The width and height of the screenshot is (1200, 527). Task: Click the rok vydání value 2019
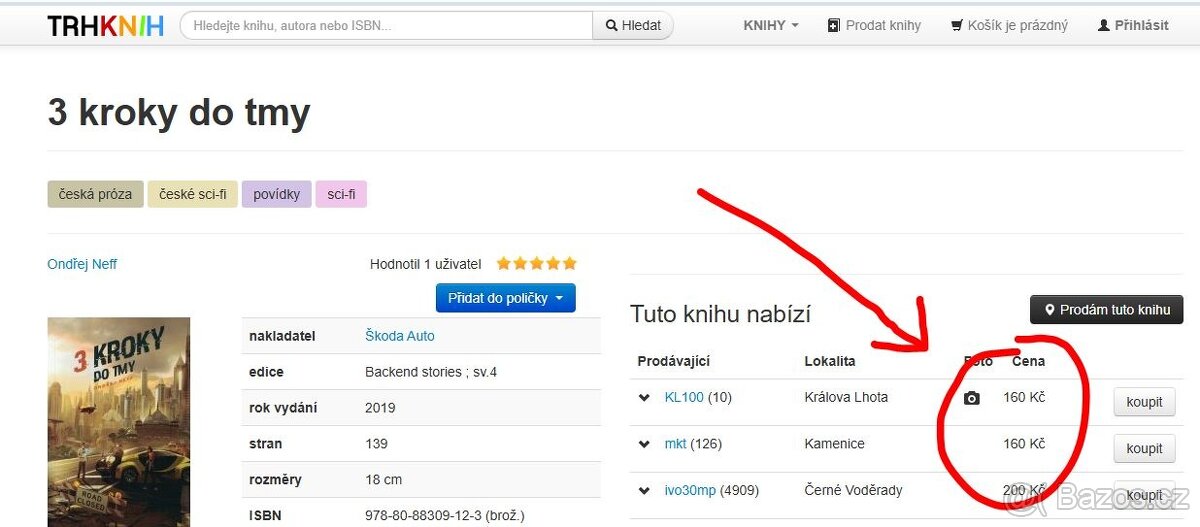pyautogui.click(x=380, y=408)
